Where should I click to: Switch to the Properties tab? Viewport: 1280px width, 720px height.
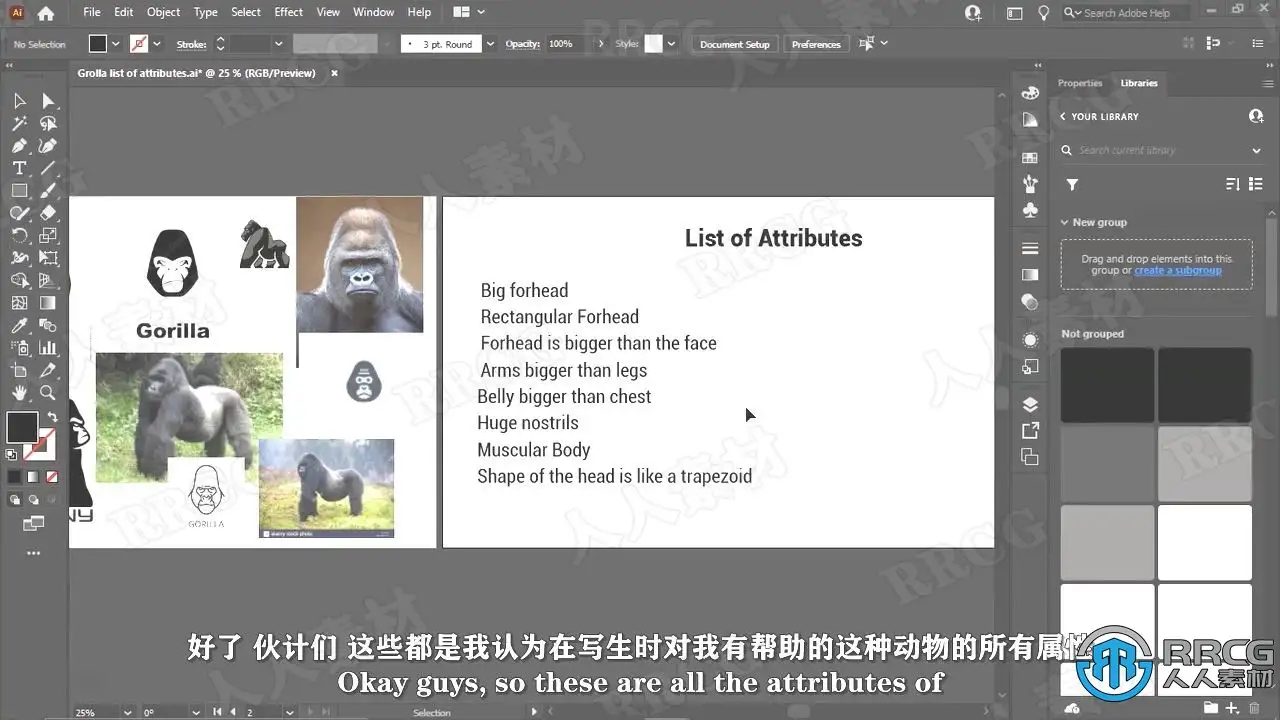pyautogui.click(x=1080, y=83)
